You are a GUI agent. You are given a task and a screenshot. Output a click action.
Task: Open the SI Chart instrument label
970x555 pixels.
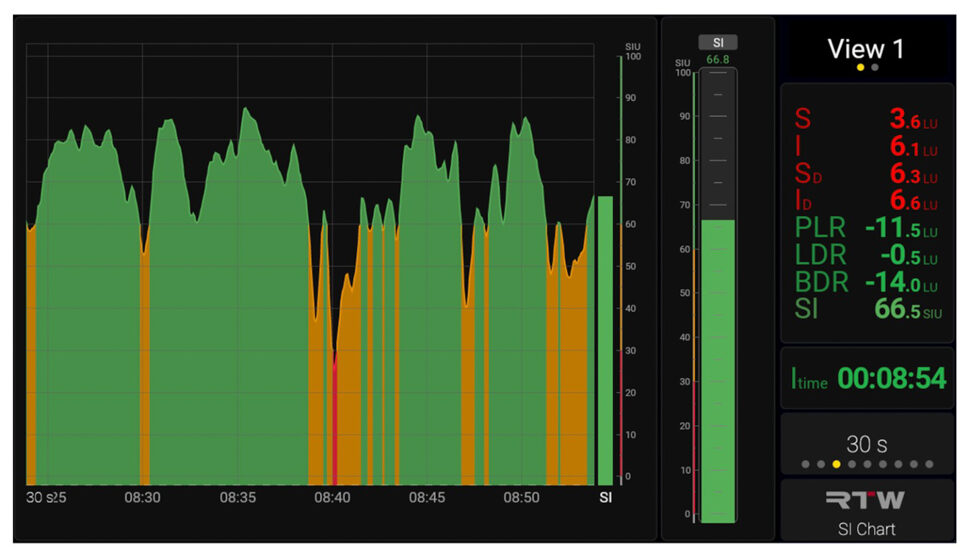(x=866, y=528)
